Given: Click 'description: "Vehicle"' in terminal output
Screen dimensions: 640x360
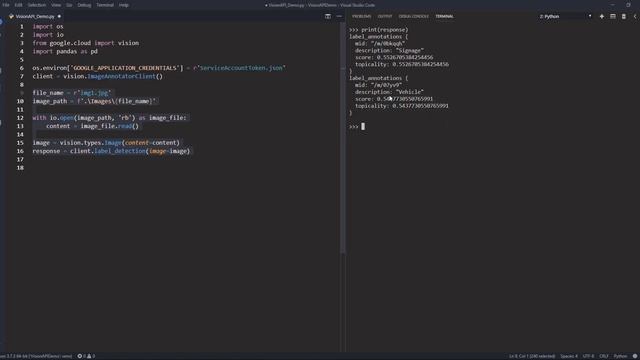Looking at the screenshot, I should [389, 92].
